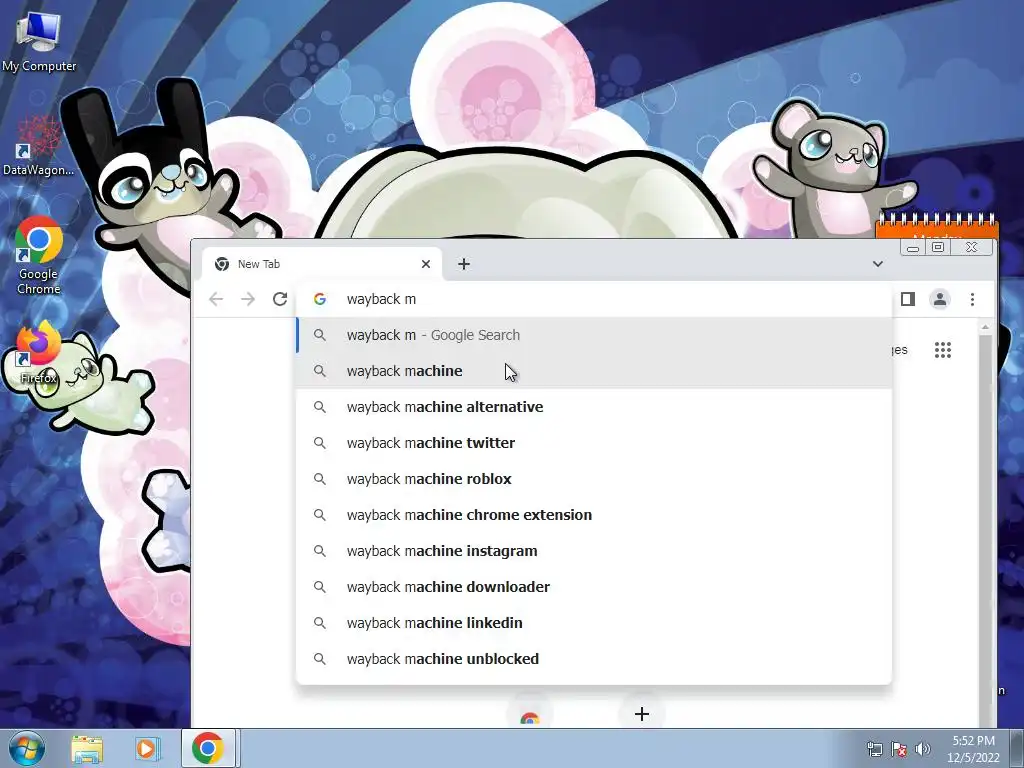Open the Chrome profile avatar
The image size is (1024, 768).
[x=940, y=299]
